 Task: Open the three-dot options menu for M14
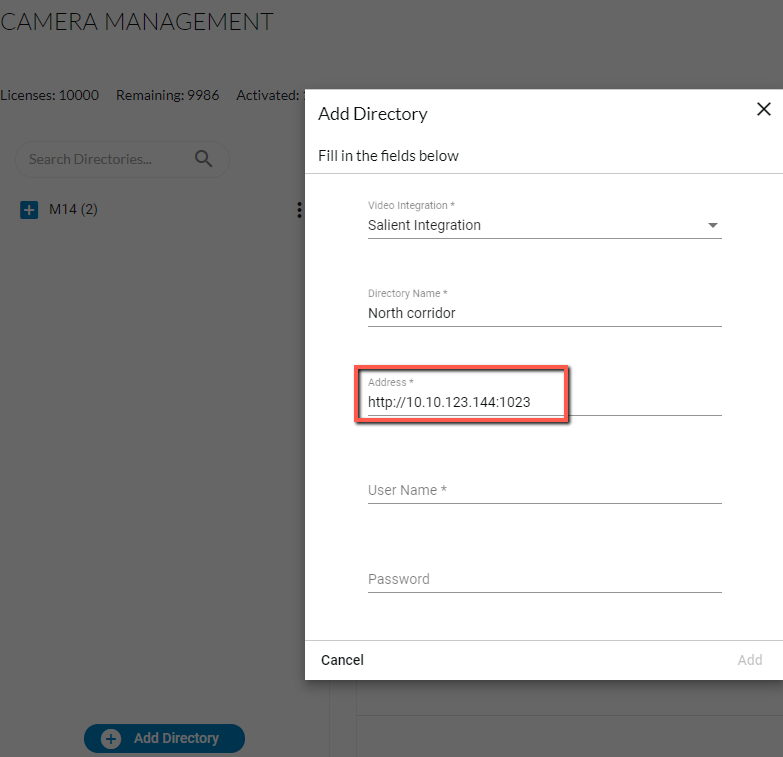coord(299,210)
